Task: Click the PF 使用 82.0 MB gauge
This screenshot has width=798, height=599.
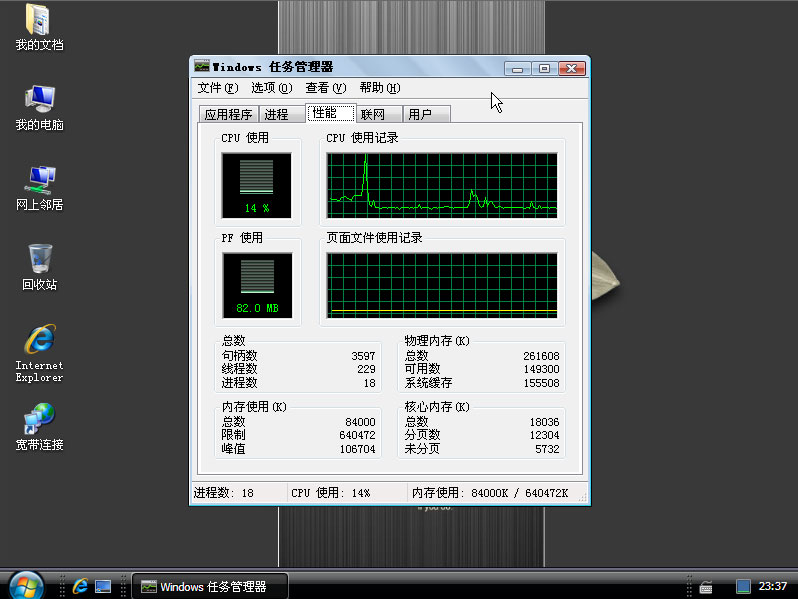Action: coord(258,286)
